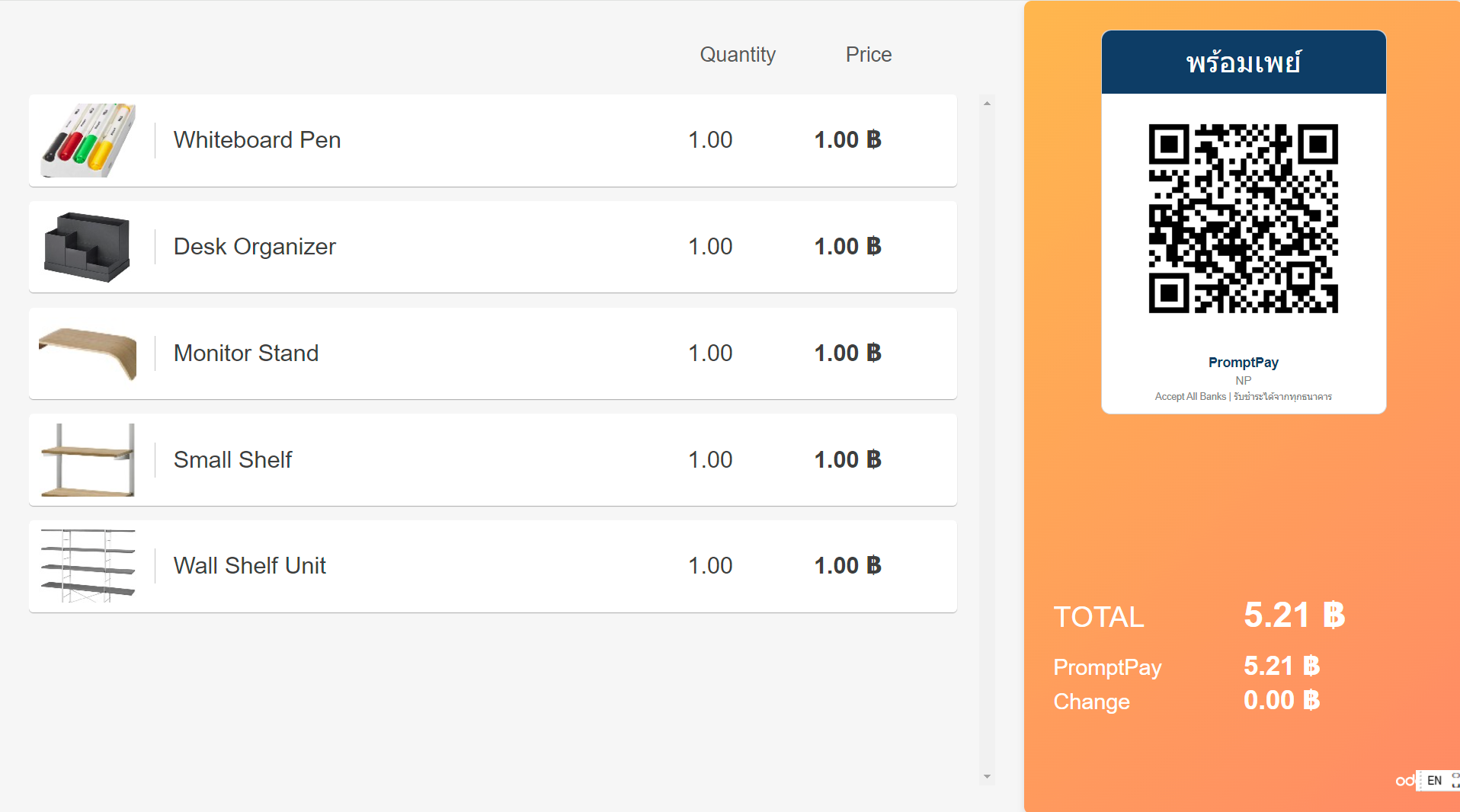Click the NP account name text
The height and width of the screenshot is (812, 1460).
pyautogui.click(x=1244, y=381)
